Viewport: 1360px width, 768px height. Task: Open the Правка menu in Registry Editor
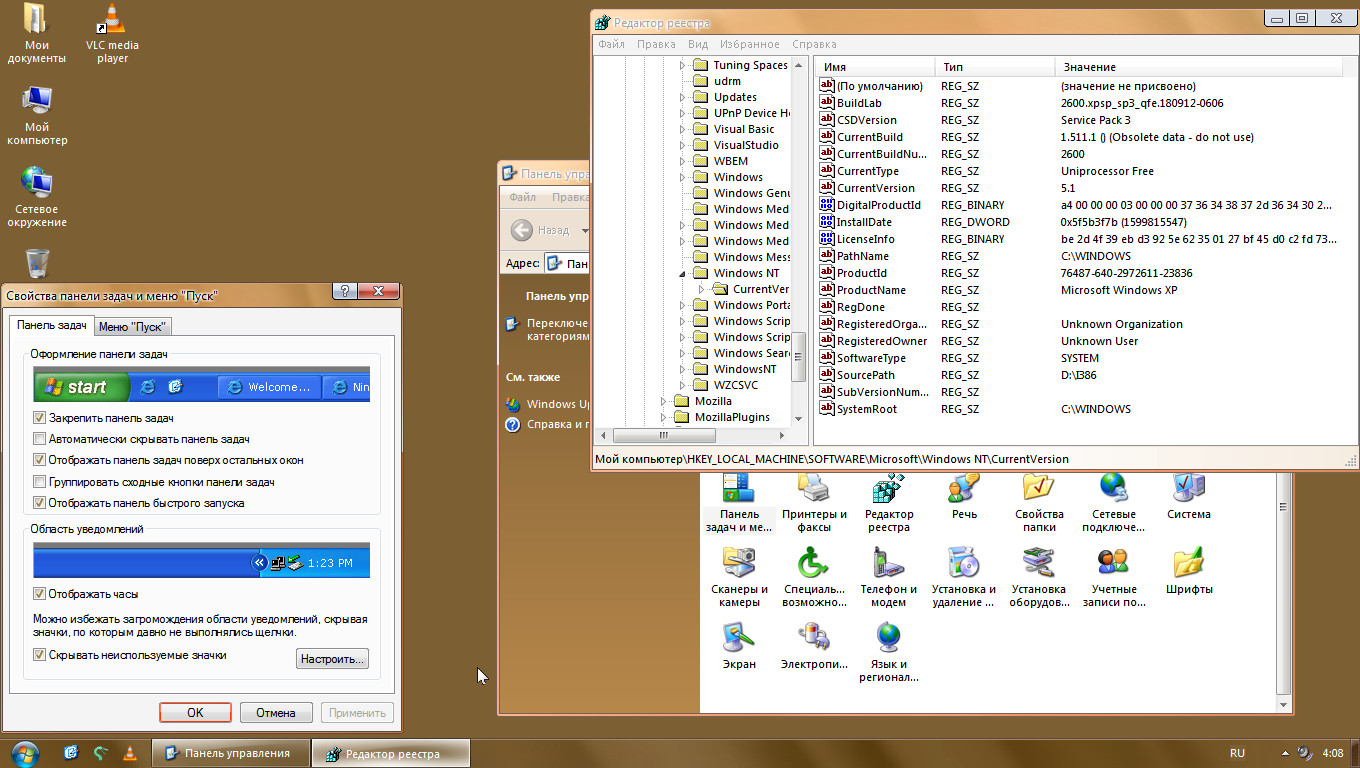pos(656,44)
